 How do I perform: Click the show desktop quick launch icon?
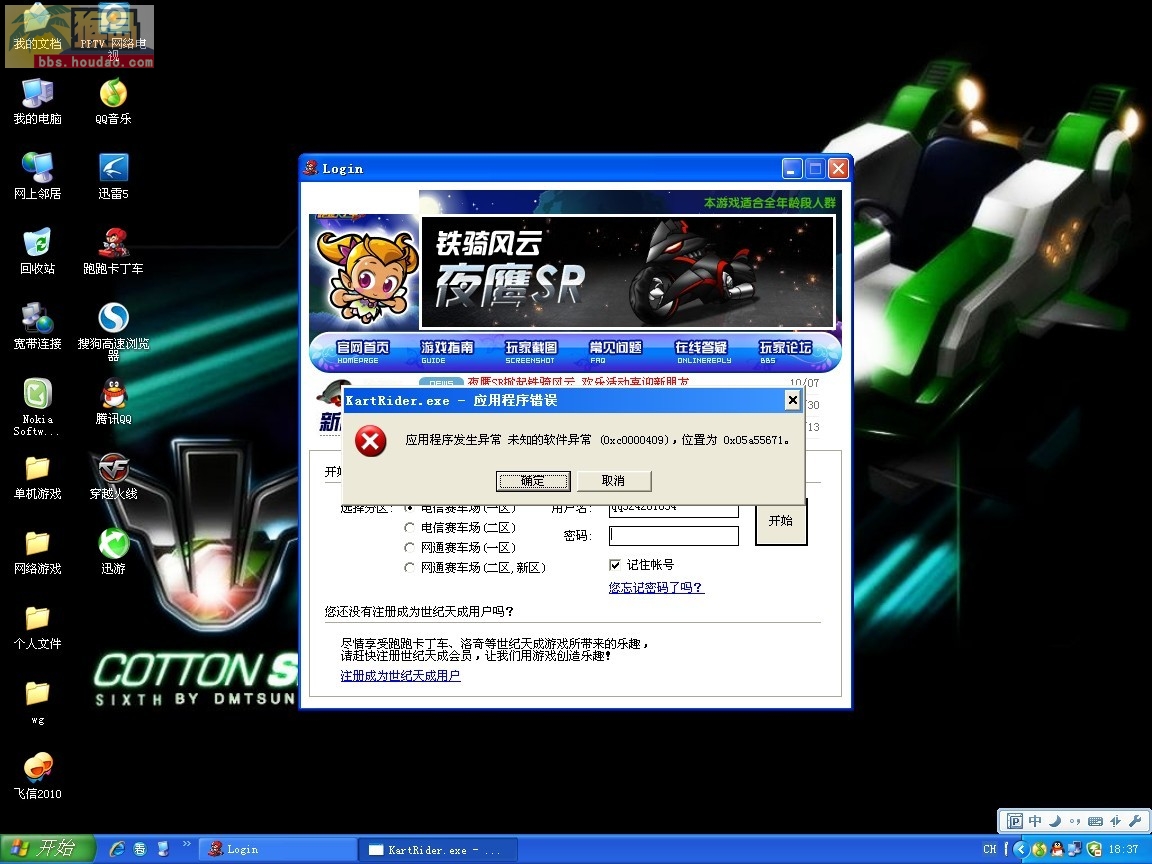pos(163,849)
